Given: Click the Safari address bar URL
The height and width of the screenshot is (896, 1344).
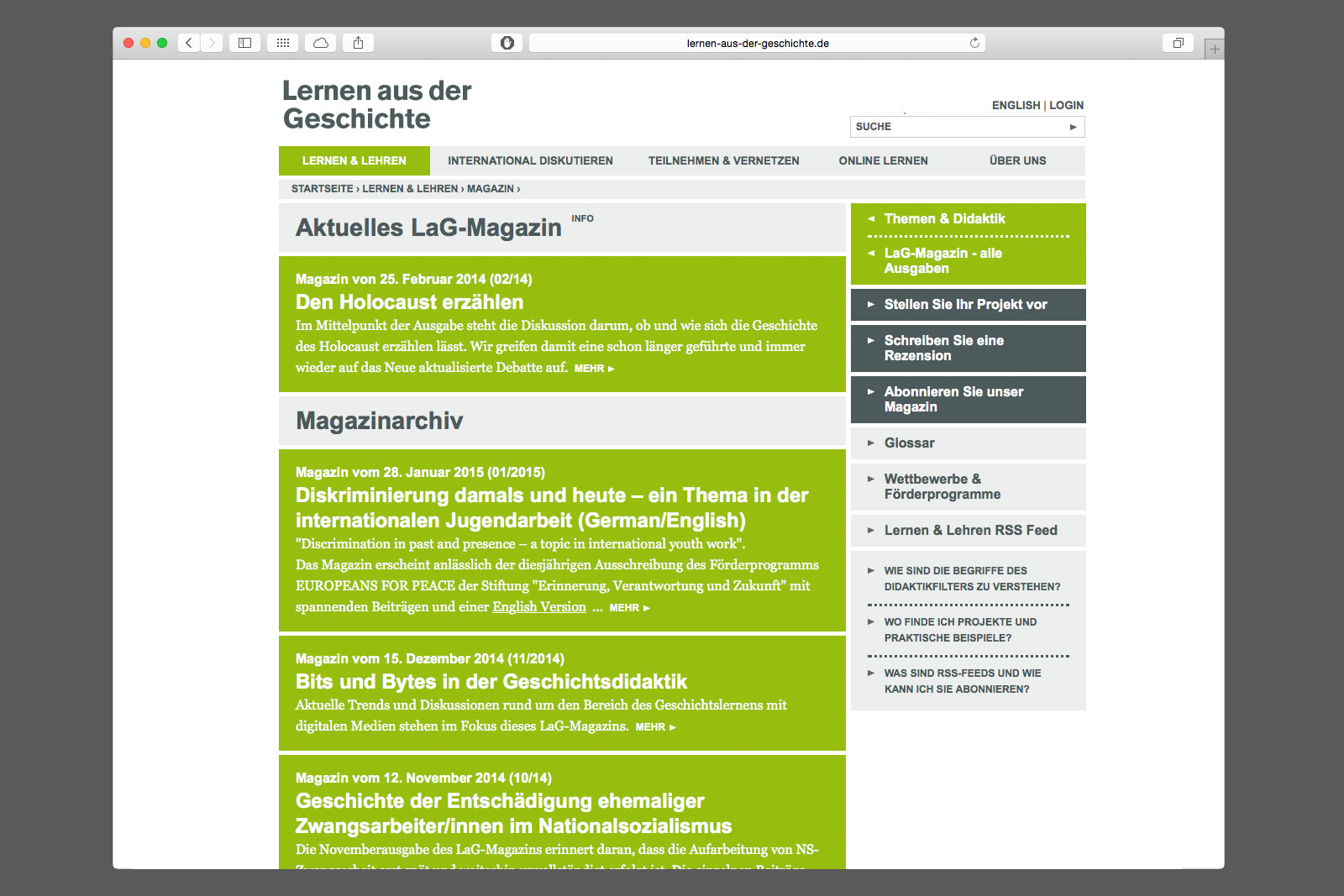Looking at the screenshot, I should (x=757, y=44).
